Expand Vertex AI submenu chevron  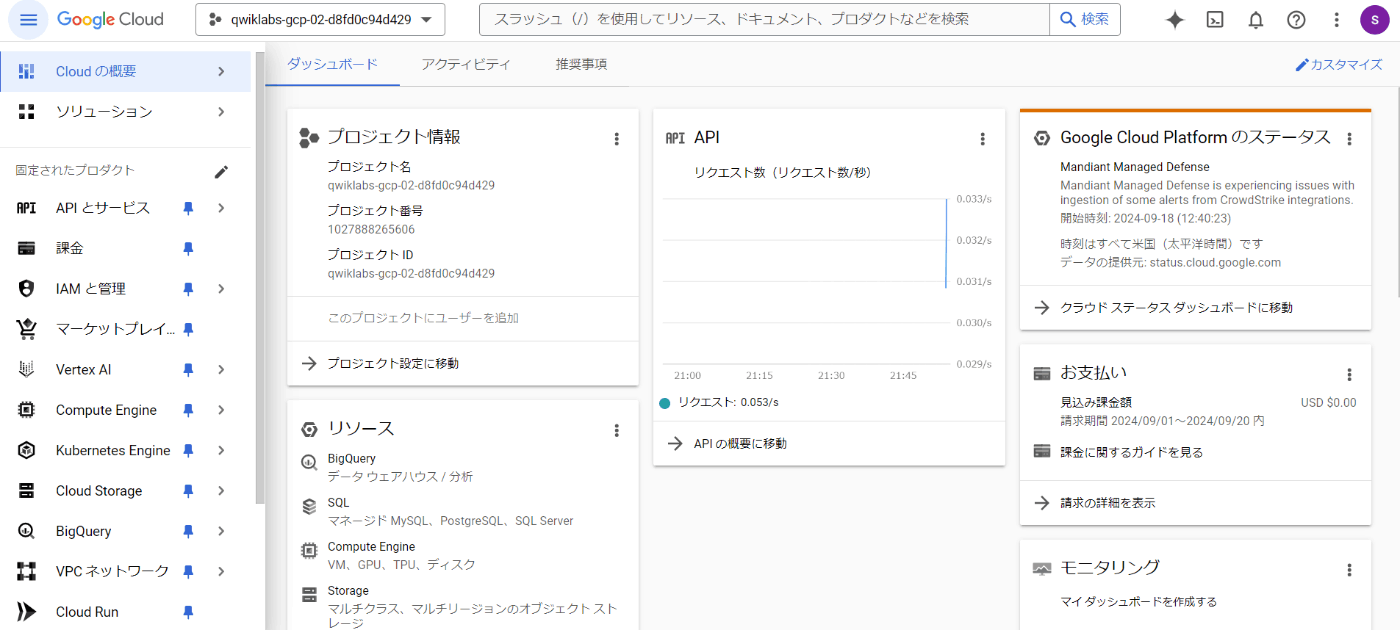point(221,370)
